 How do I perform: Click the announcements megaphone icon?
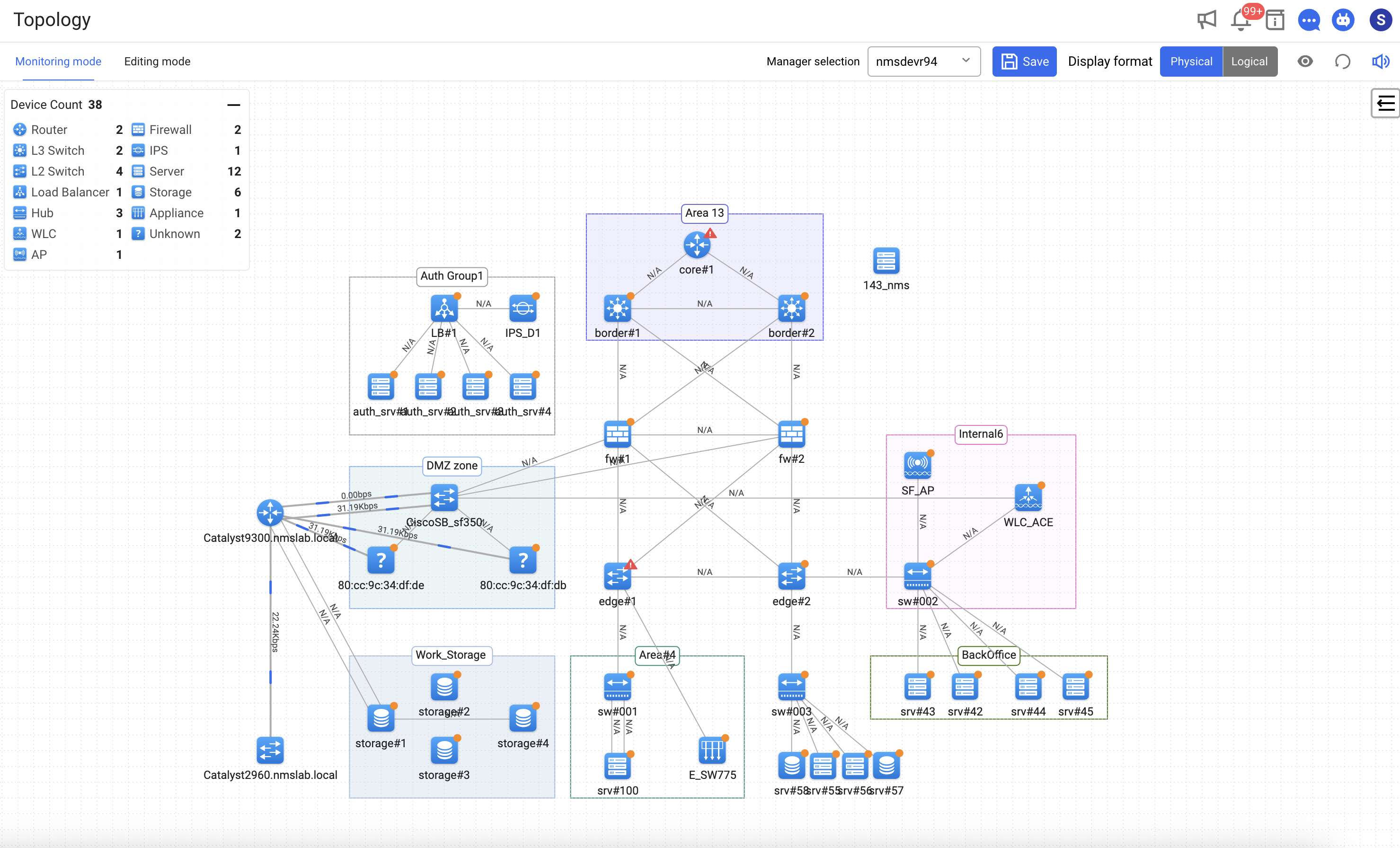pyautogui.click(x=1206, y=20)
